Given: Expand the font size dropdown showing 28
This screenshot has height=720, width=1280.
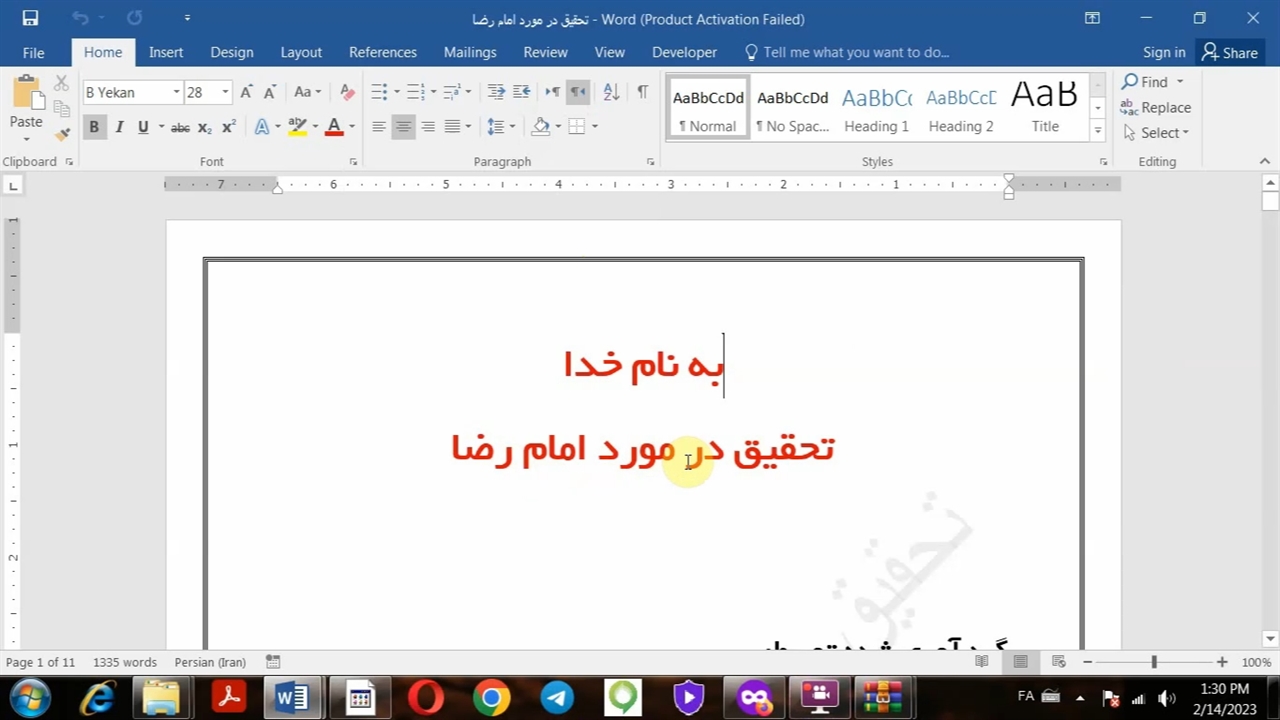Looking at the screenshot, I should pyautogui.click(x=225, y=92).
